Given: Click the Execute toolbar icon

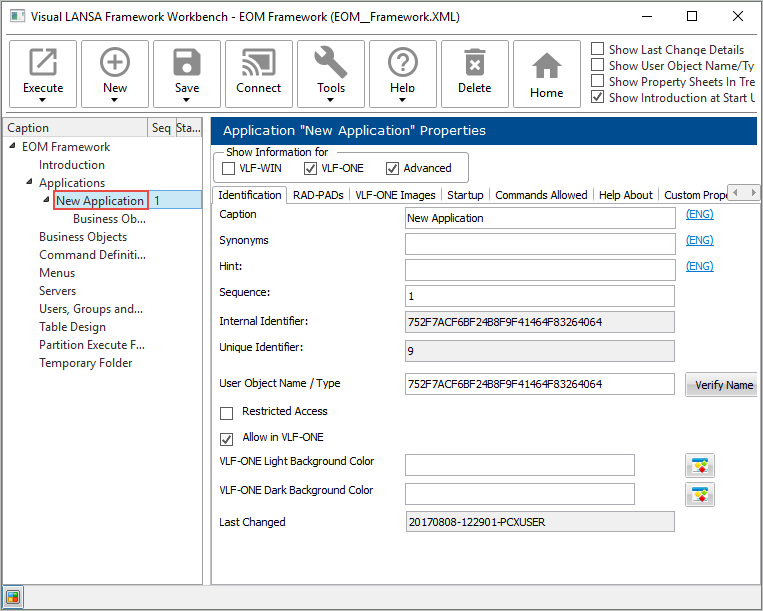Looking at the screenshot, I should (43, 64).
